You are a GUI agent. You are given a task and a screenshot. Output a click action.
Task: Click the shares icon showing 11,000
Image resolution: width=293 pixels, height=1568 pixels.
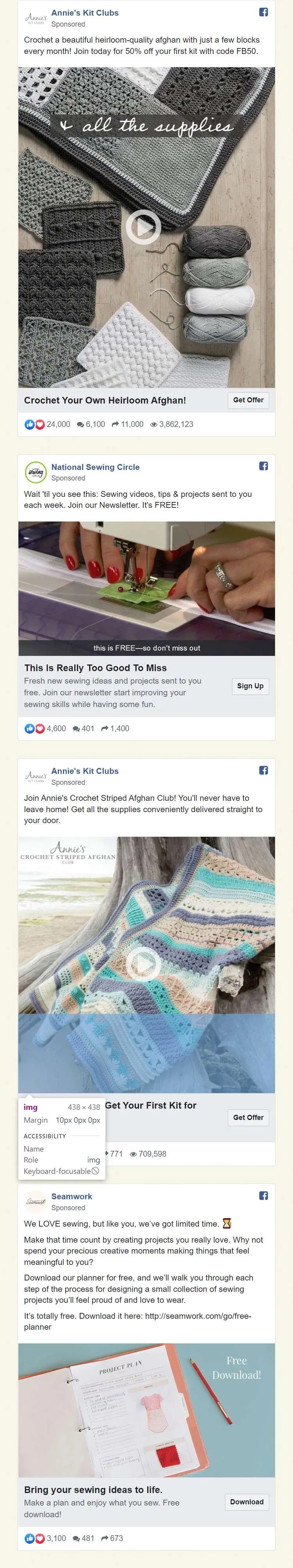[x=115, y=424]
